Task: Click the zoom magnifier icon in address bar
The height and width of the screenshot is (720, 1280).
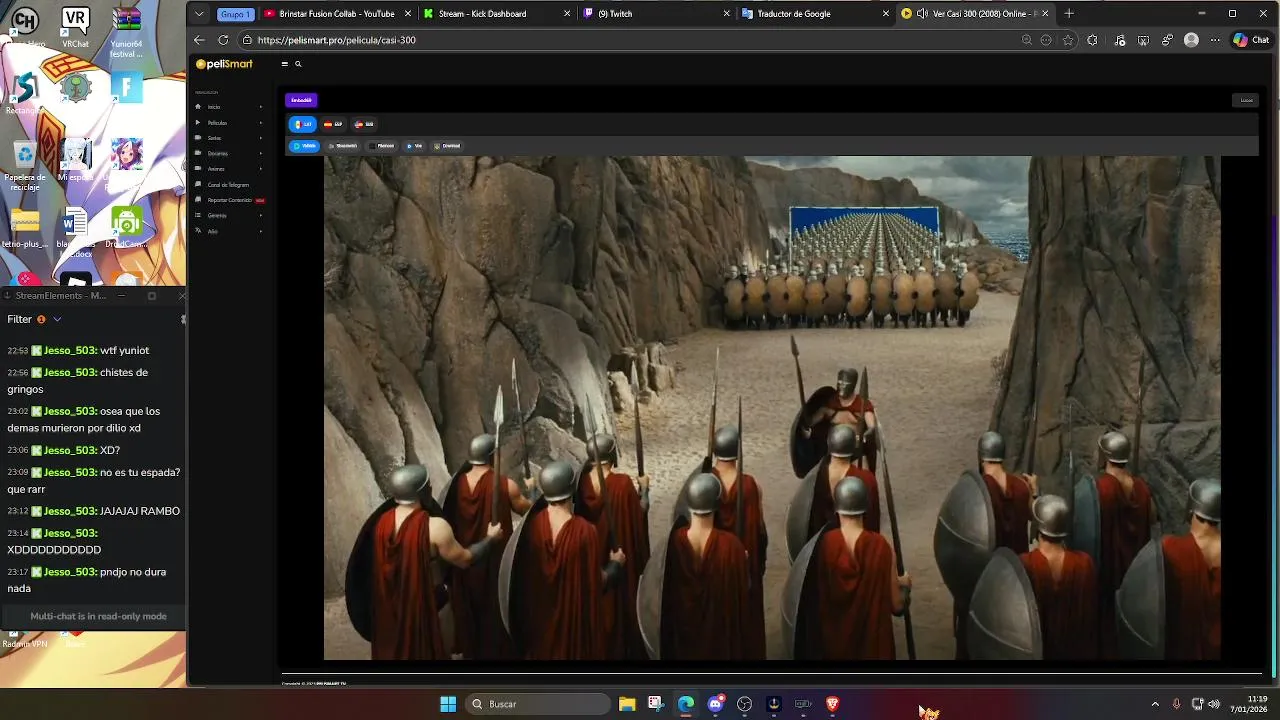Action: click(x=1027, y=40)
